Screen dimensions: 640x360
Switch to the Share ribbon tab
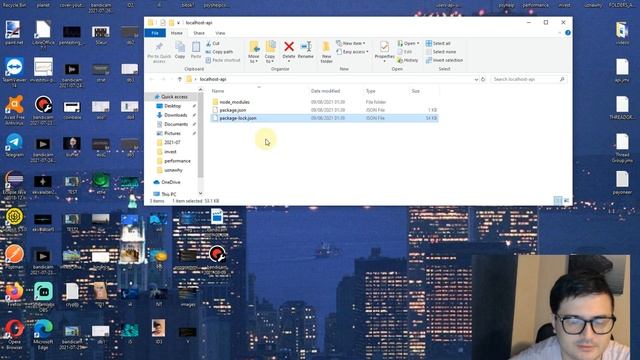click(x=199, y=33)
